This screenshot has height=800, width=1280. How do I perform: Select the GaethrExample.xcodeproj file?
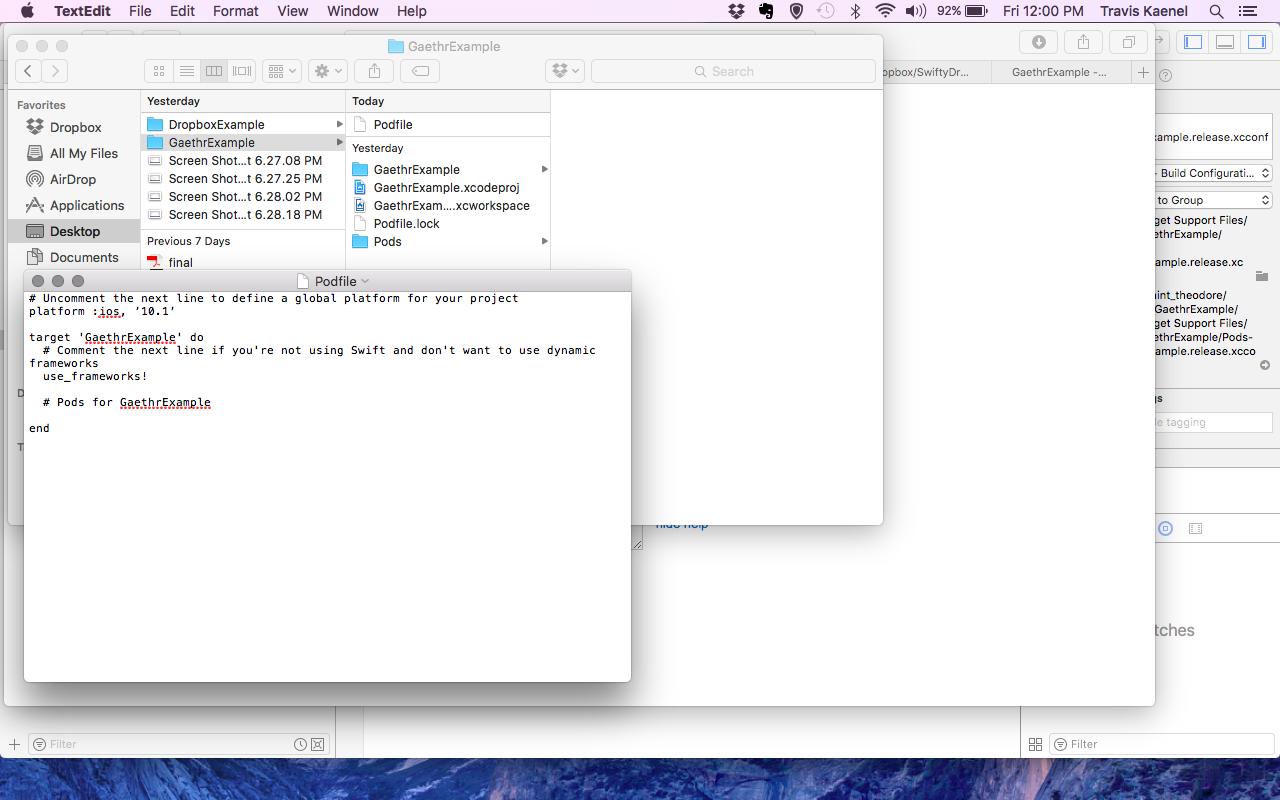(446, 187)
